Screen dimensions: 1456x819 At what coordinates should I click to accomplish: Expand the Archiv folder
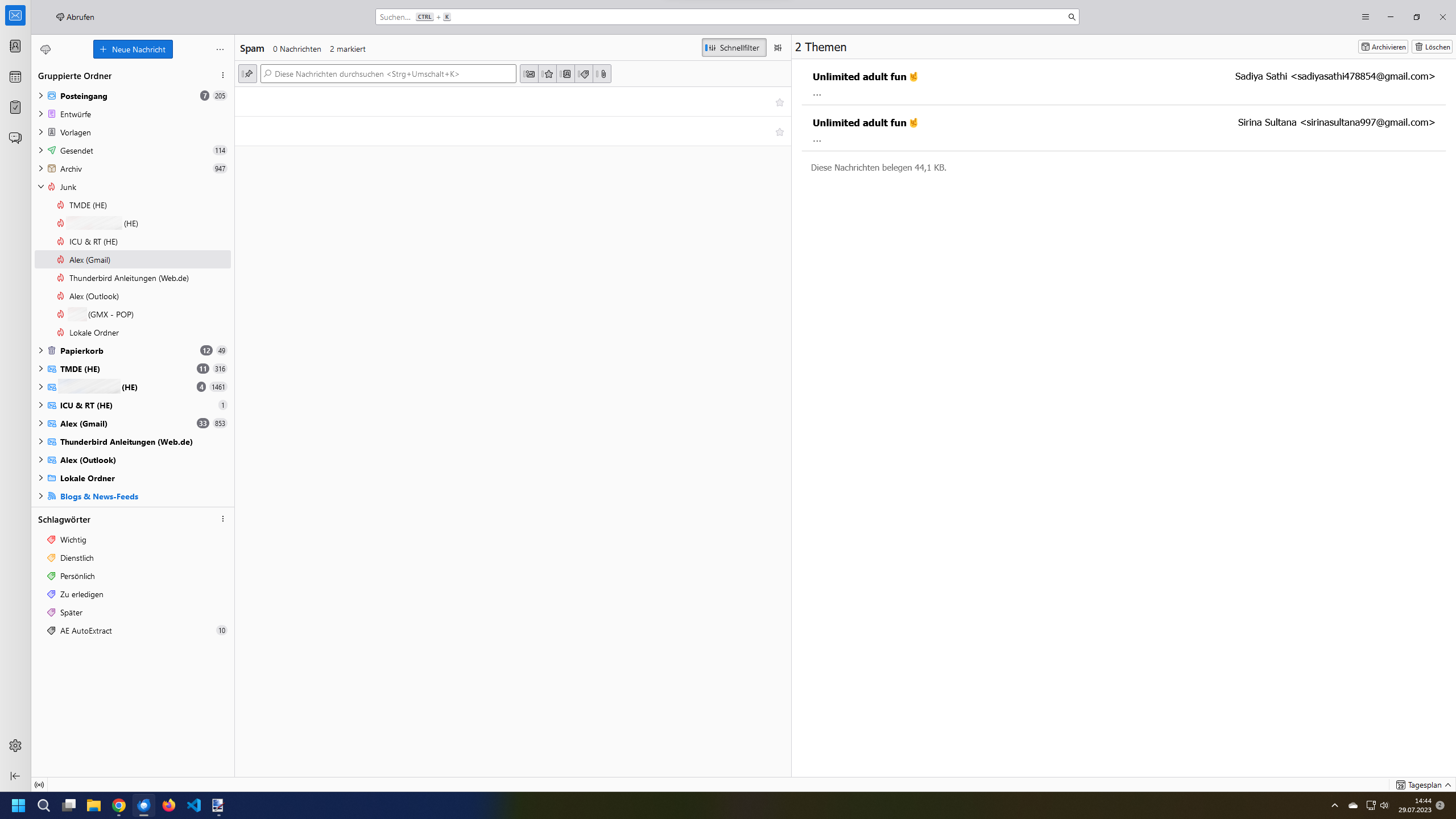pos(40,168)
